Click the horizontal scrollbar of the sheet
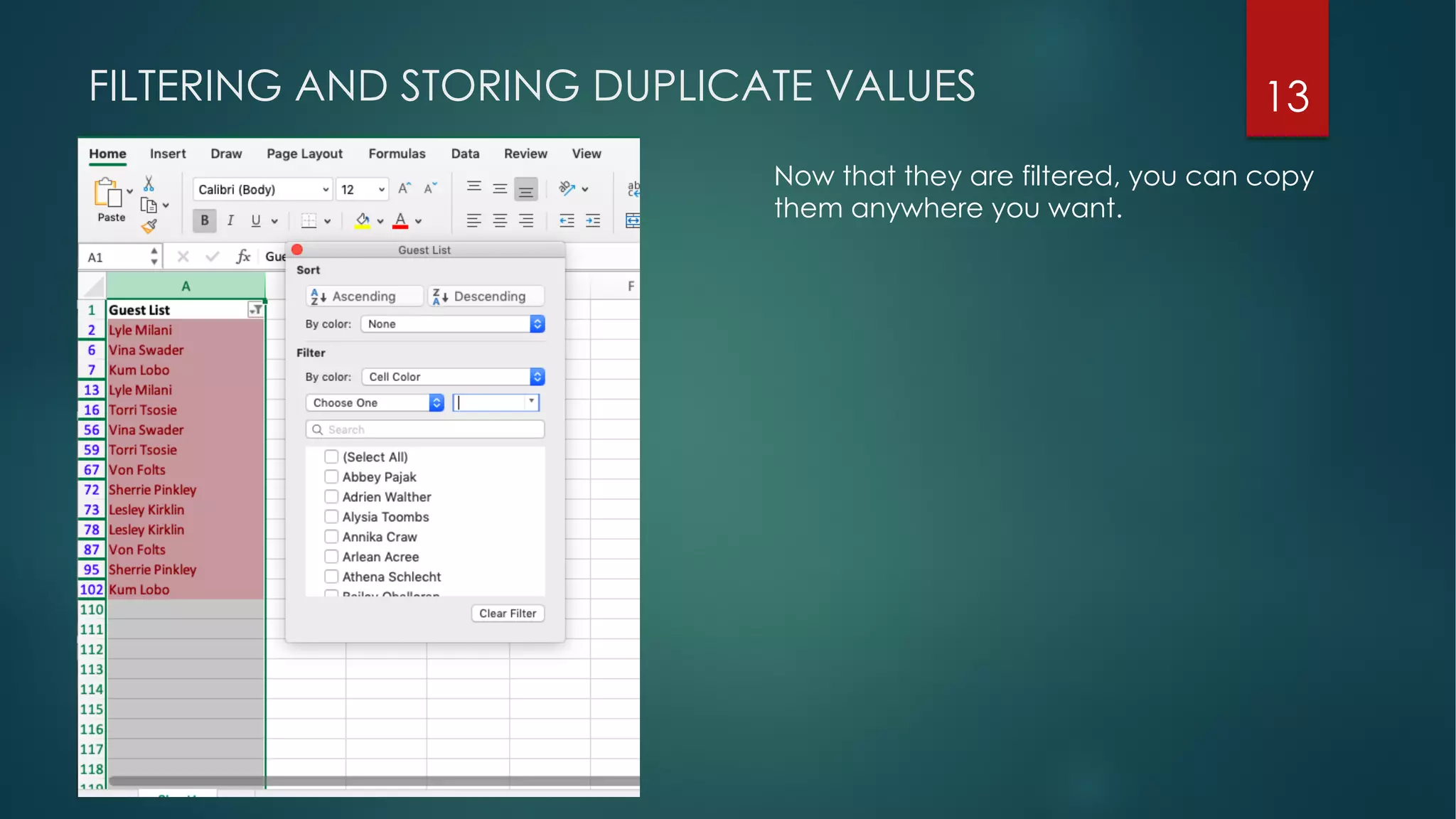This screenshot has width=1456, height=819. coord(374,781)
